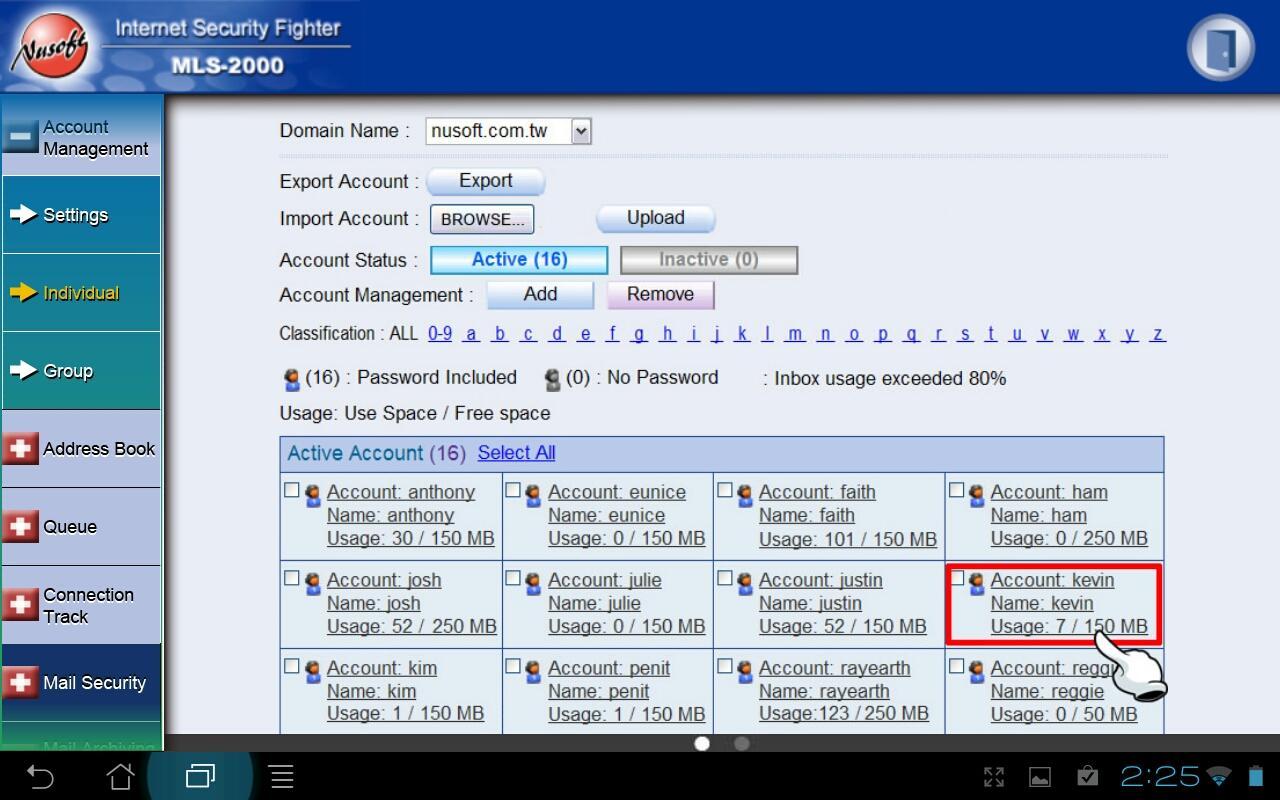Viewport: 1280px width, 800px height.
Task: Click ham's user icon
Action: 976,496
